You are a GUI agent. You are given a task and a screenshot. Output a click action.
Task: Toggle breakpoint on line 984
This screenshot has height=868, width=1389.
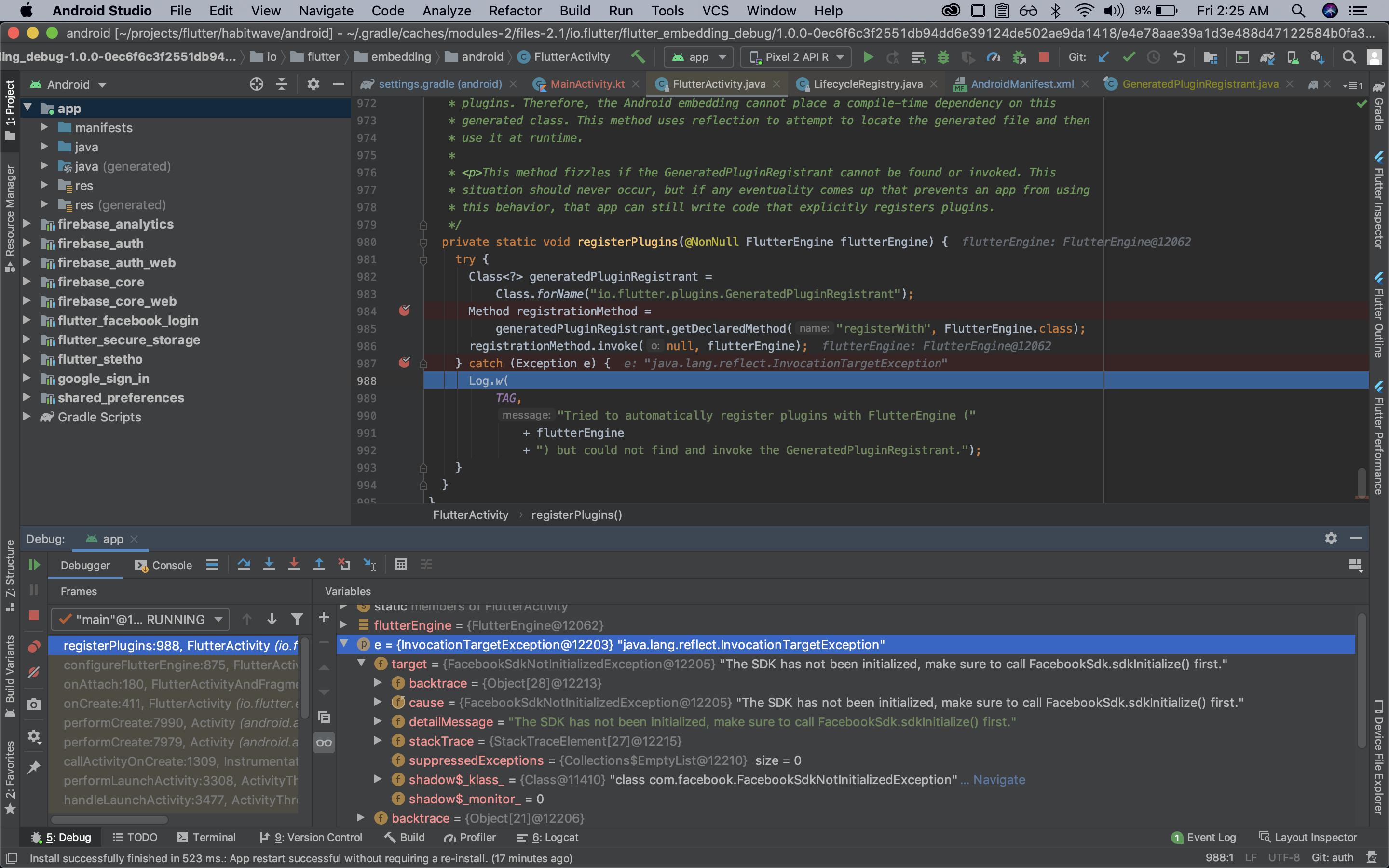point(405,311)
